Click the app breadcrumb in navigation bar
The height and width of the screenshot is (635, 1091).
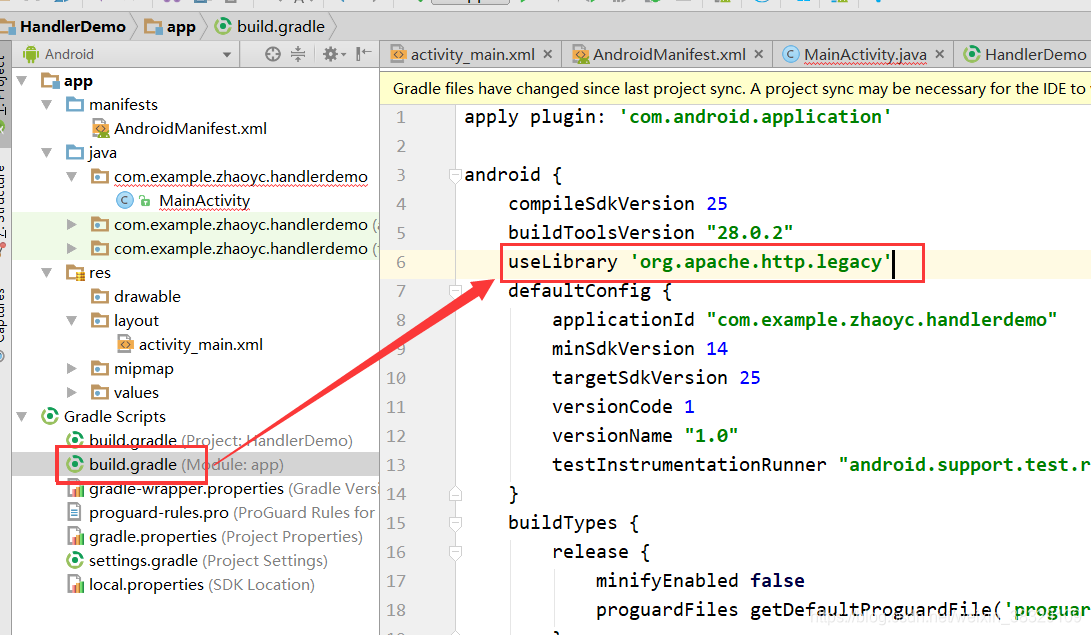coord(181,26)
